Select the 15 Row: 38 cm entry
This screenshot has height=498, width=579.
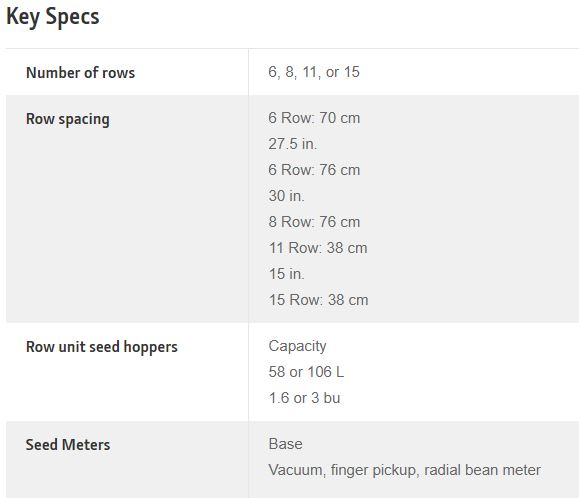[318, 300]
